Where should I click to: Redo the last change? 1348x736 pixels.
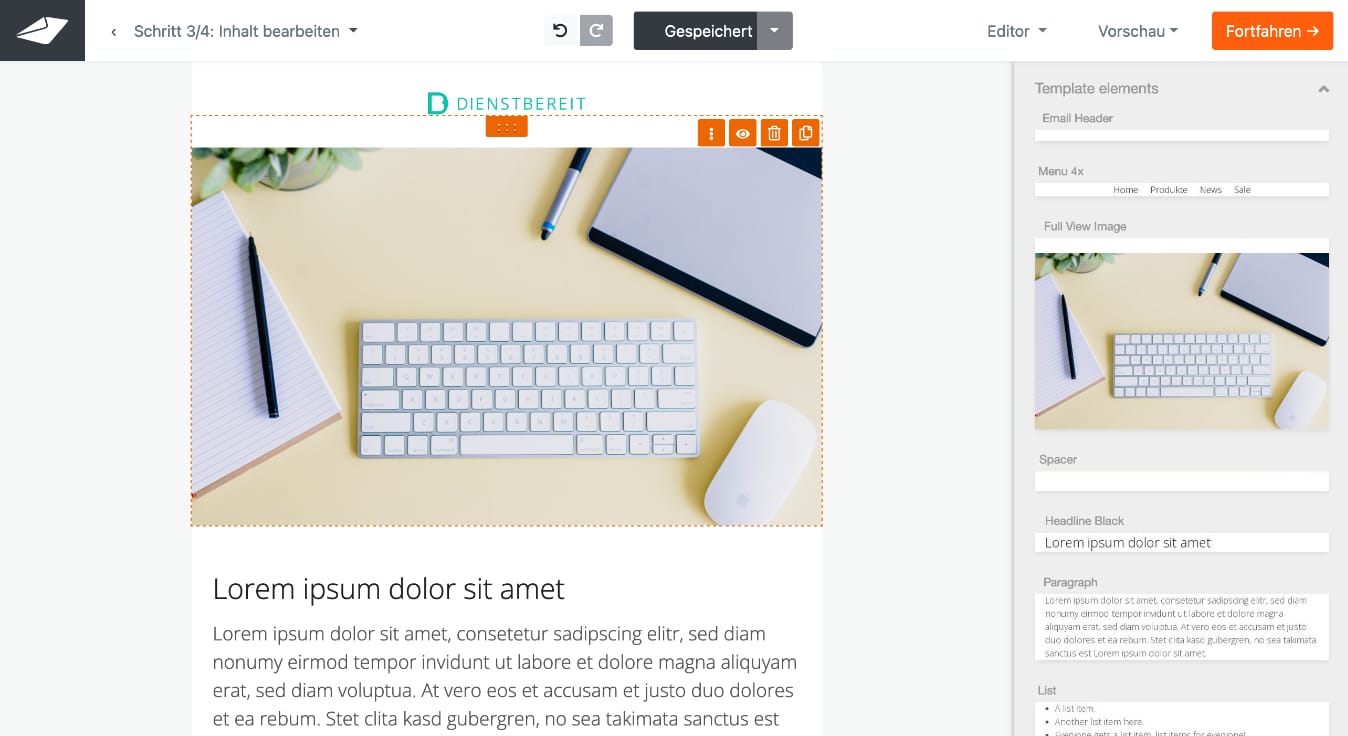pos(596,31)
